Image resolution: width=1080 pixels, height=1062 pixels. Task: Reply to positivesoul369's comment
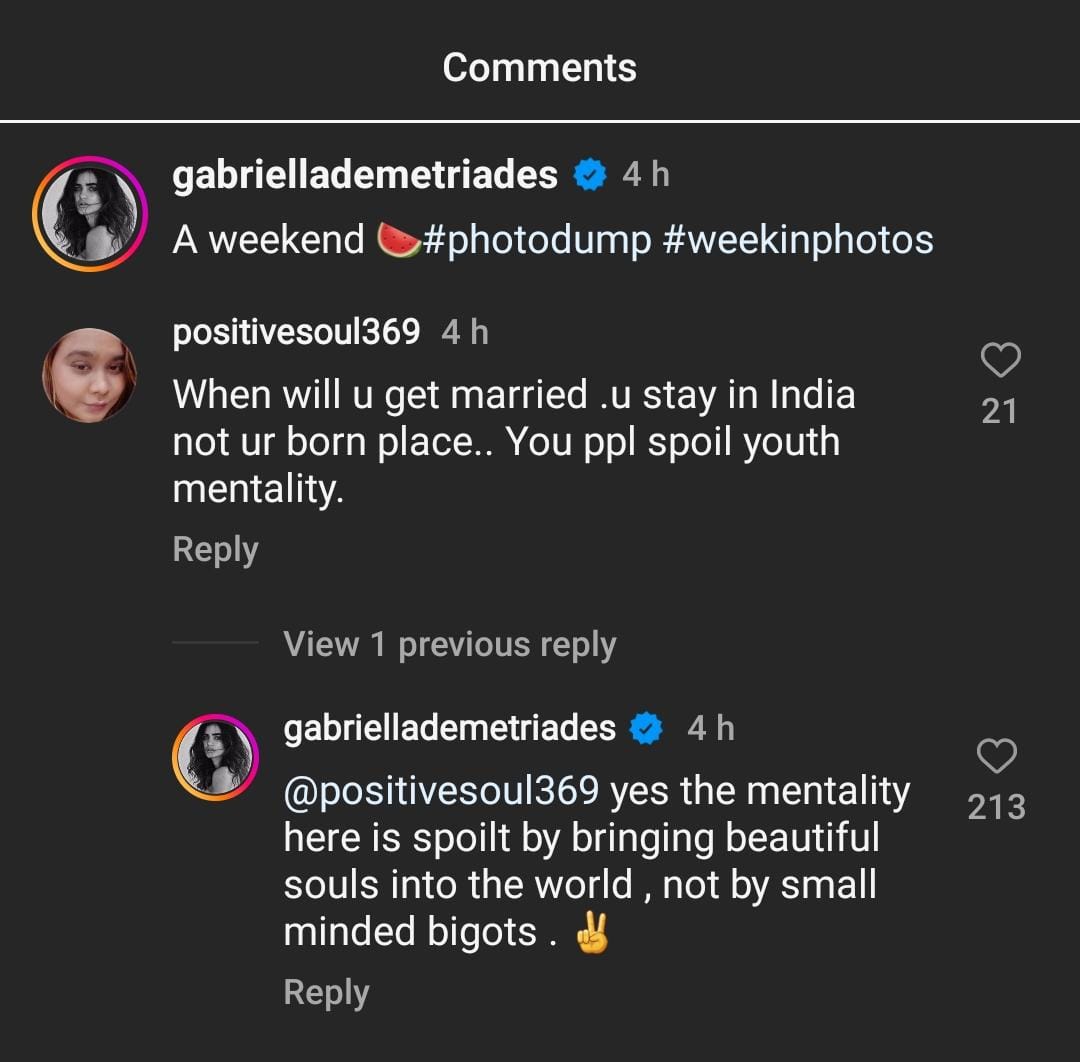click(215, 550)
